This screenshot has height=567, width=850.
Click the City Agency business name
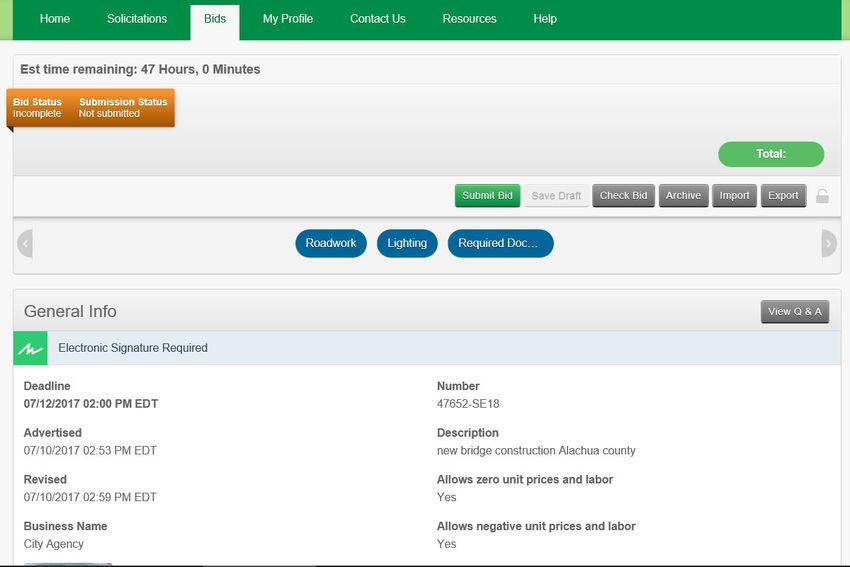[54, 544]
